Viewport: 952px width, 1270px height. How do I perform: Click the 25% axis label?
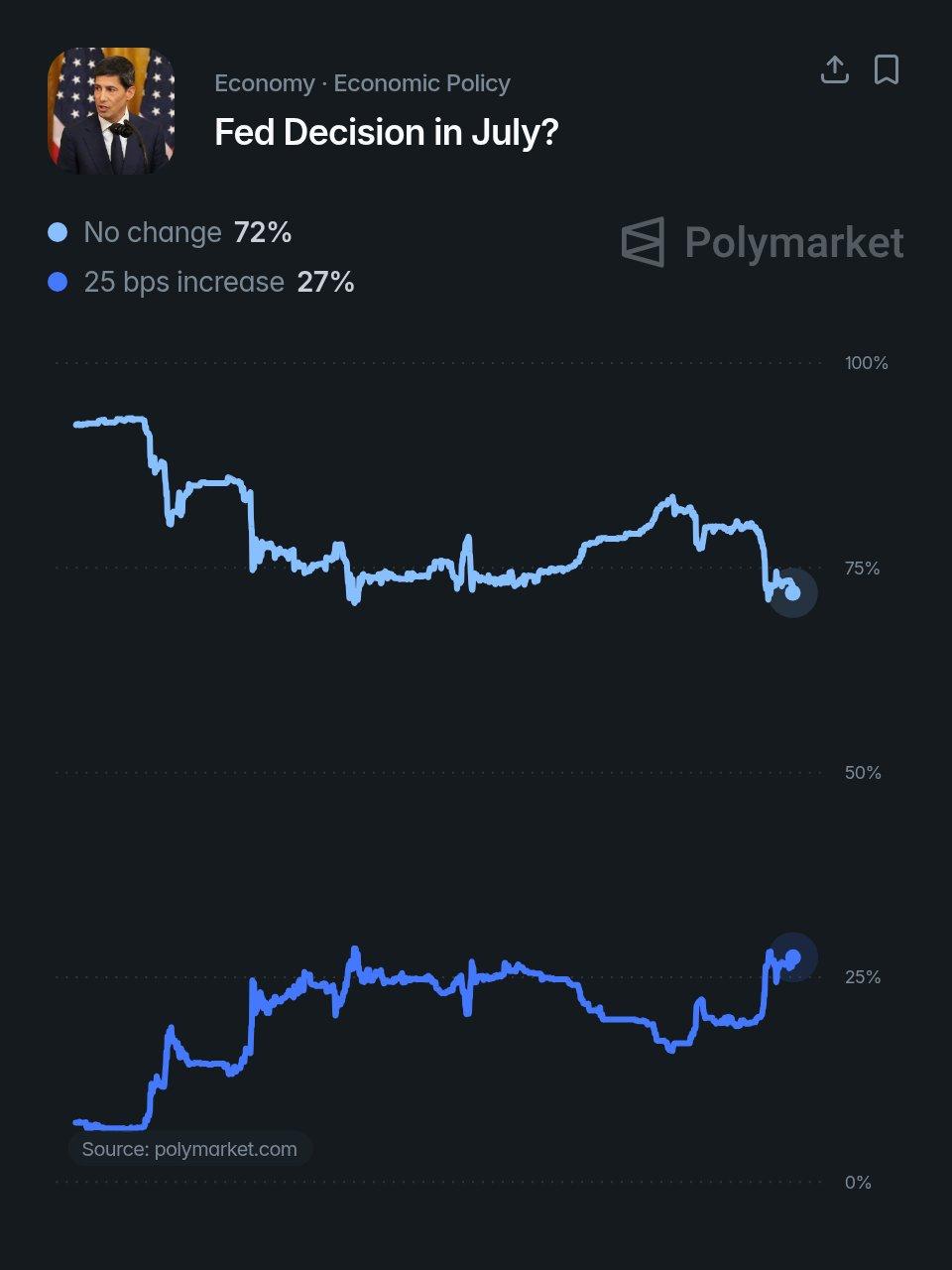pos(863,977)
